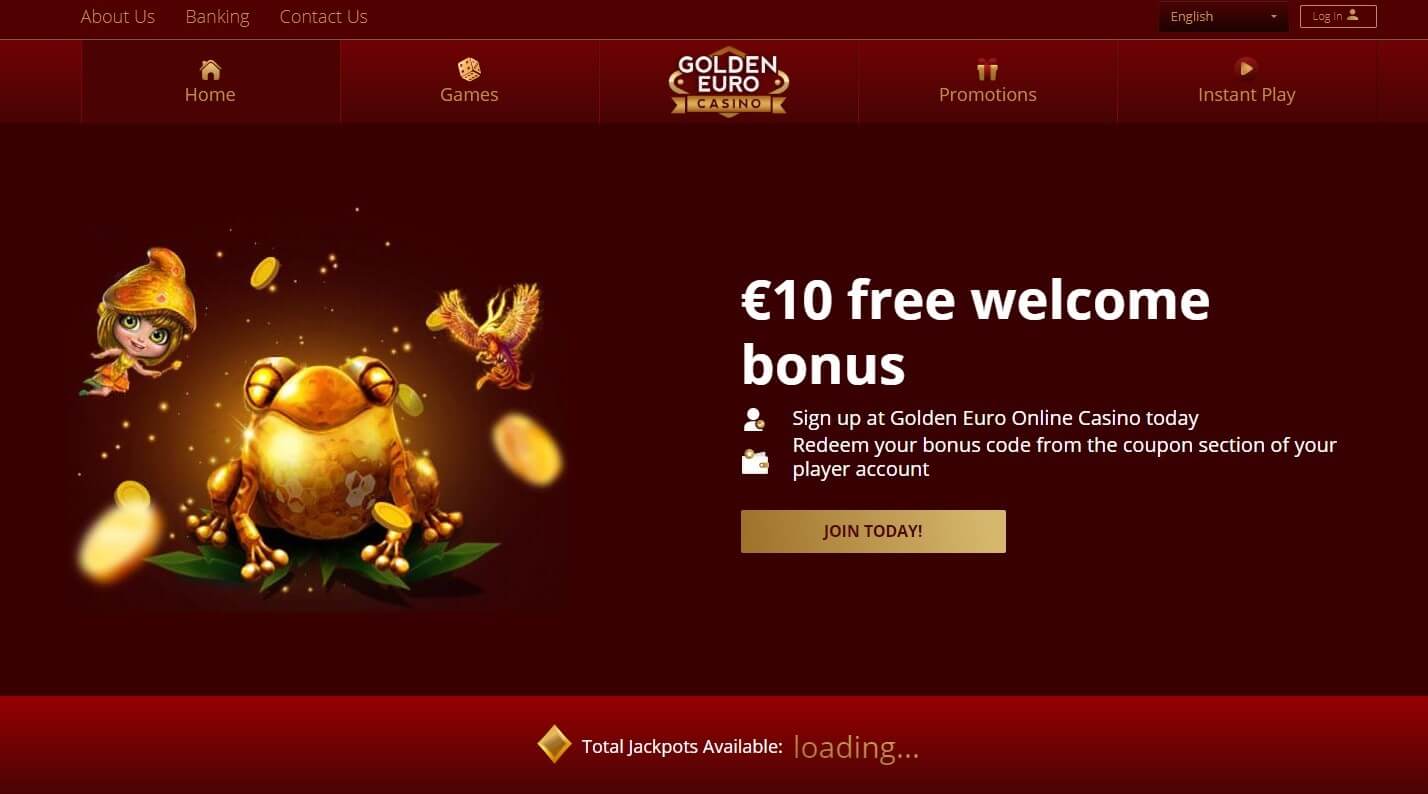1428x794 pixels.
Task: Click the gold diamond jackpot icon
Action: click(x=554, y=745)
